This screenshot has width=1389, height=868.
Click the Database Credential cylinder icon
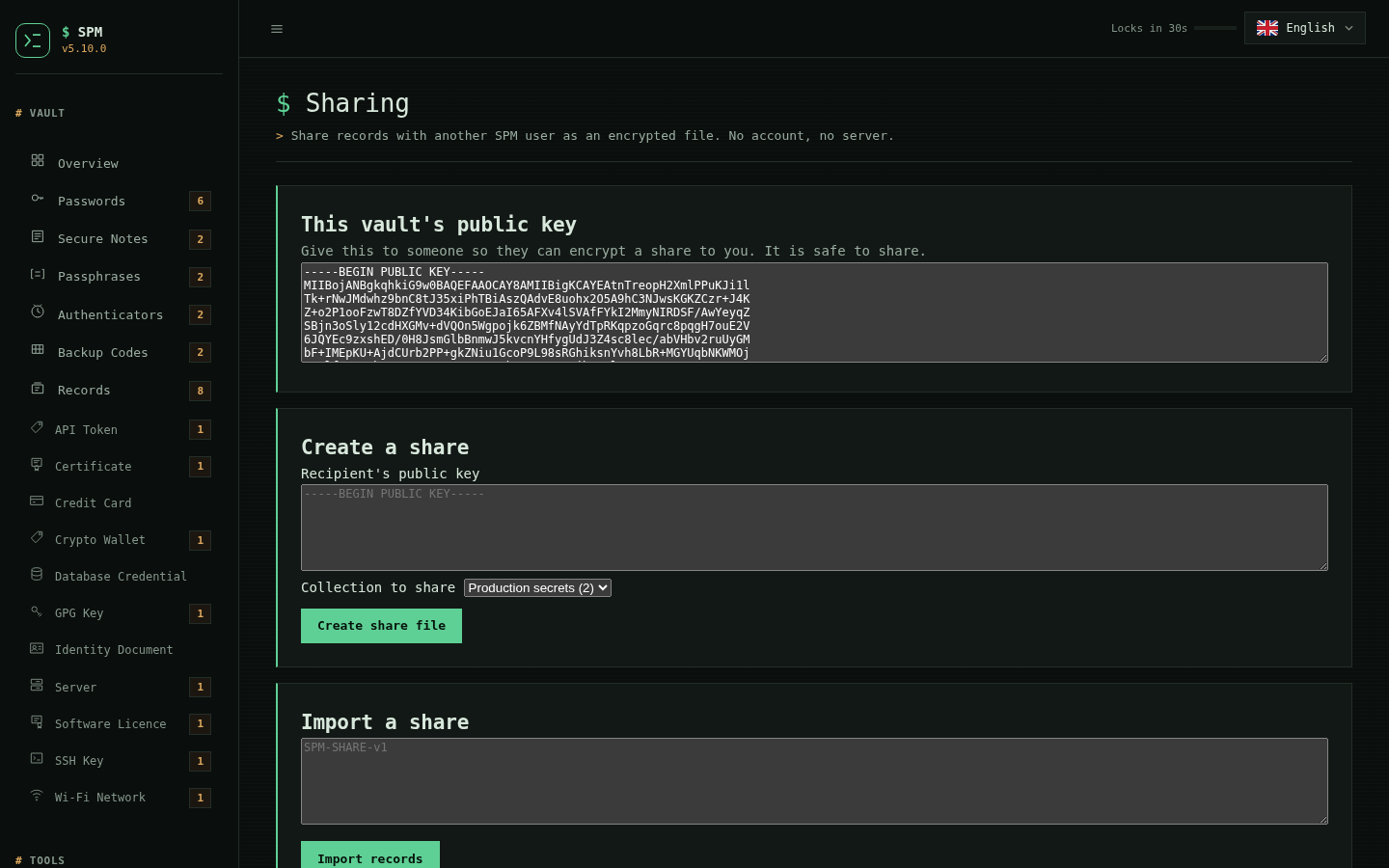coord(37,574)
